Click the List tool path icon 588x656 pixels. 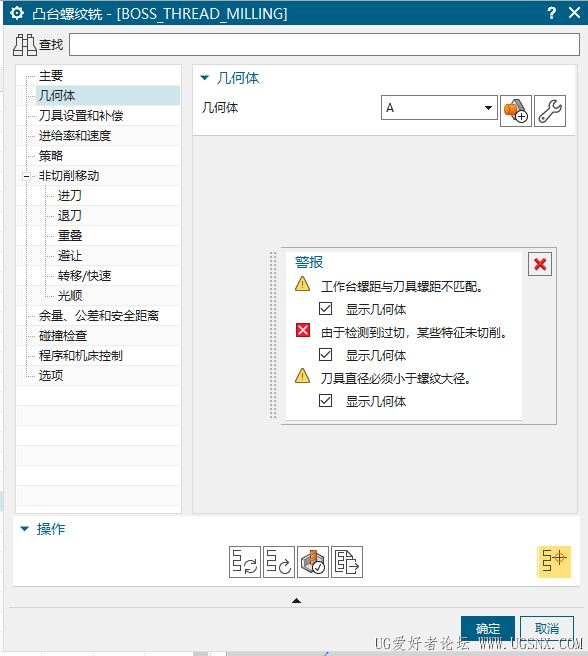(x=347, y=562)
